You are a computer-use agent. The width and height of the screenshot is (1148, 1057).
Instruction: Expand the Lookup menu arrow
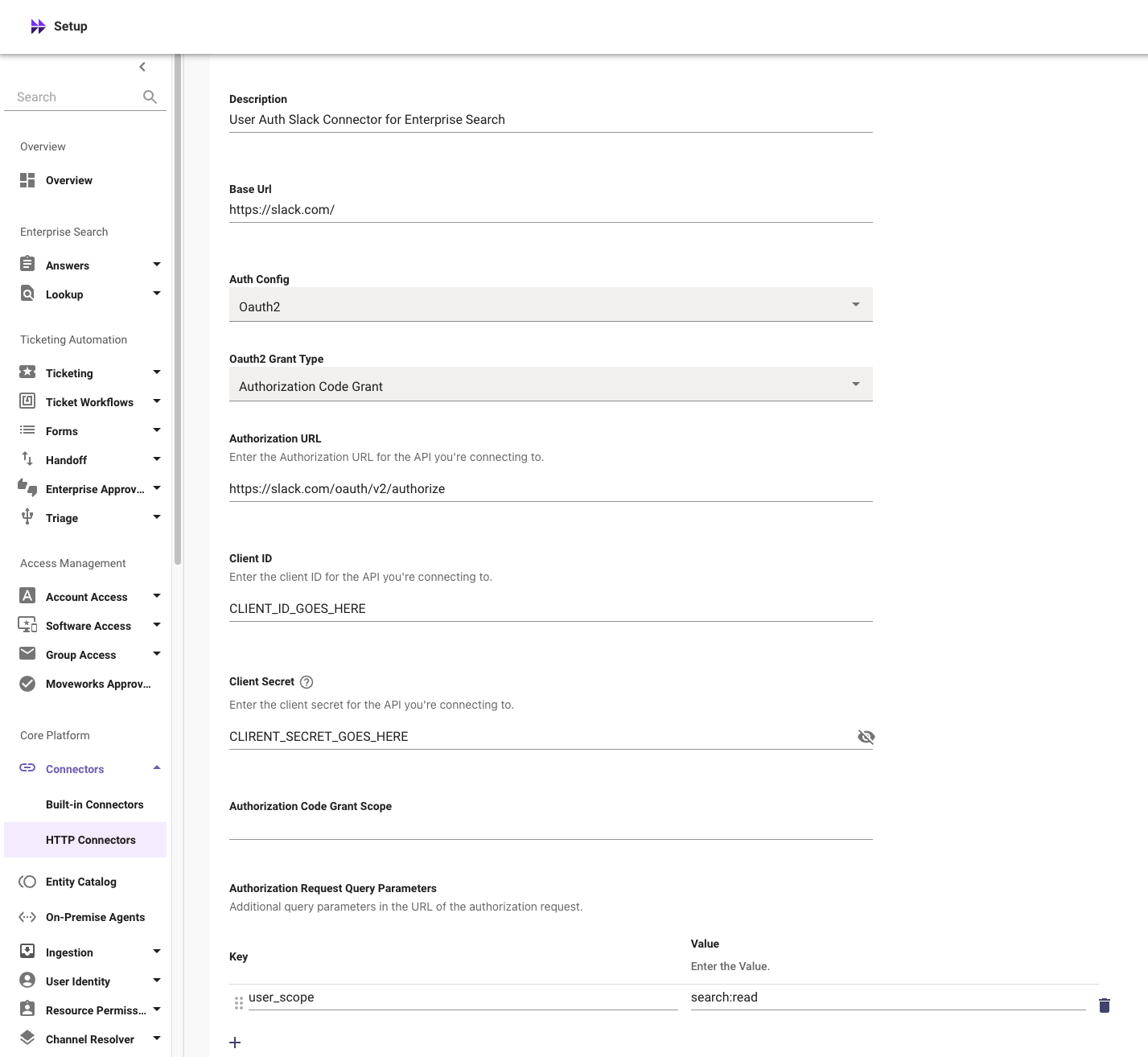click(x=157, y=293)
